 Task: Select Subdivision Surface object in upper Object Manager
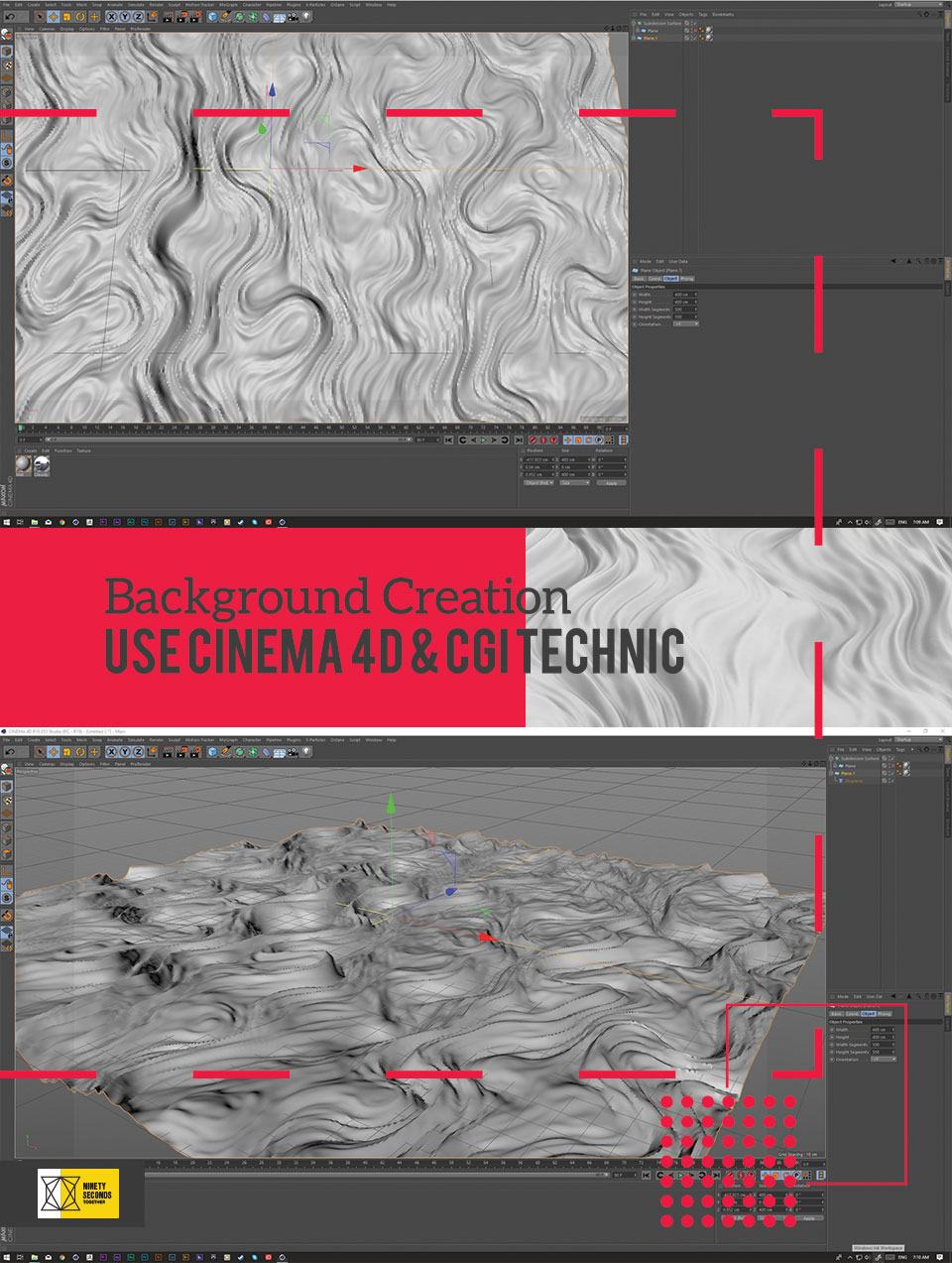(x=661, y=23)
